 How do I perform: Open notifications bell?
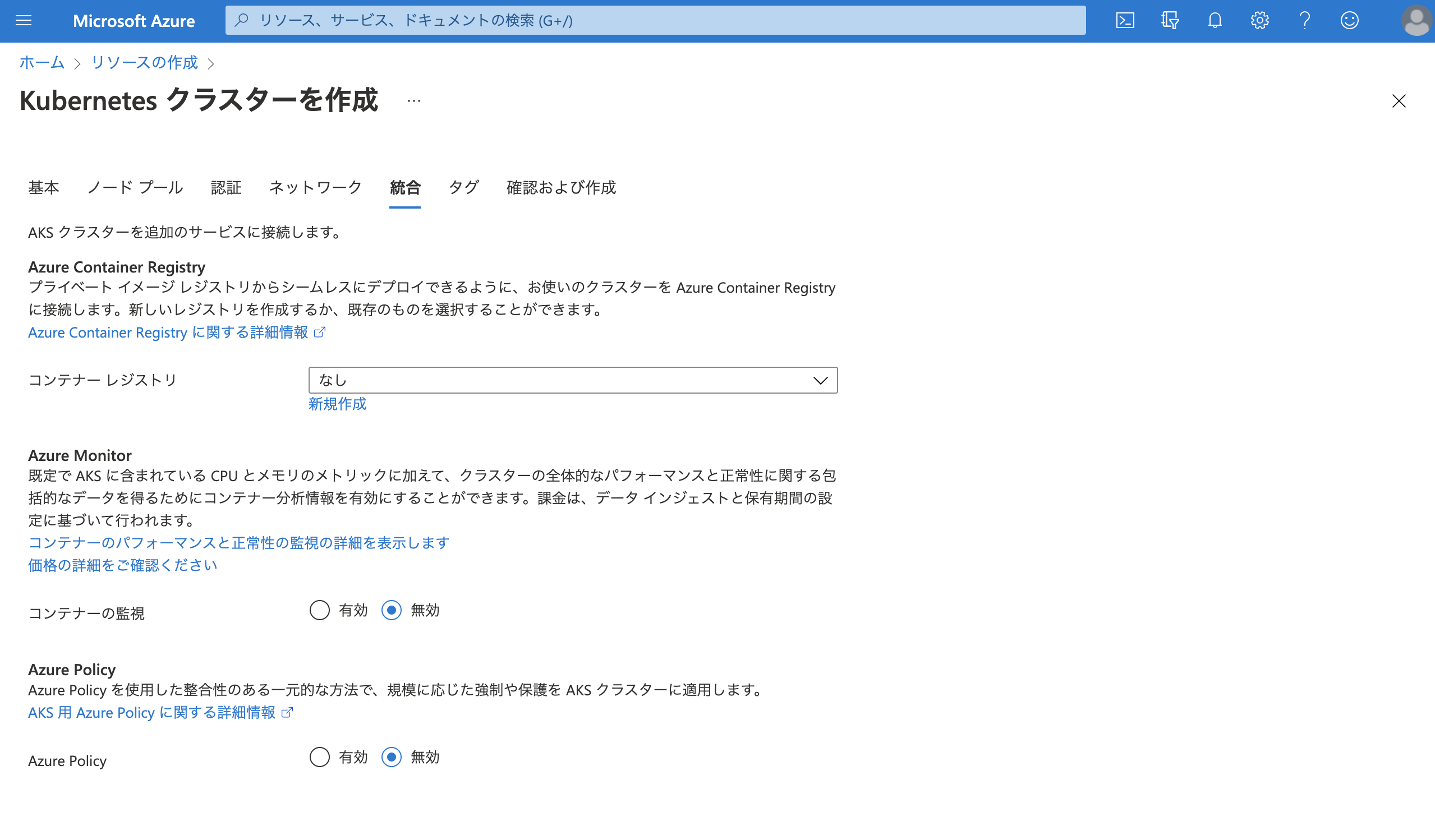[x=1215, y=21]
